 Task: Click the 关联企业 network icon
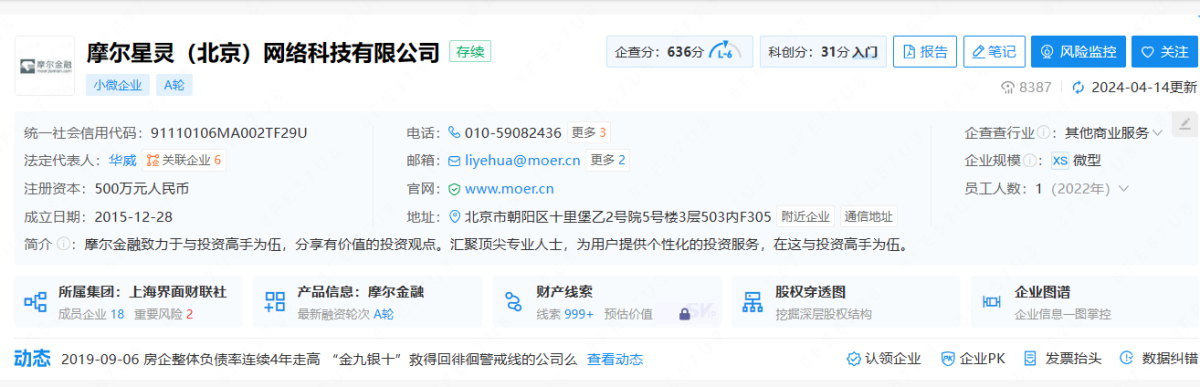pyautogui.click(x=153, y=160)
